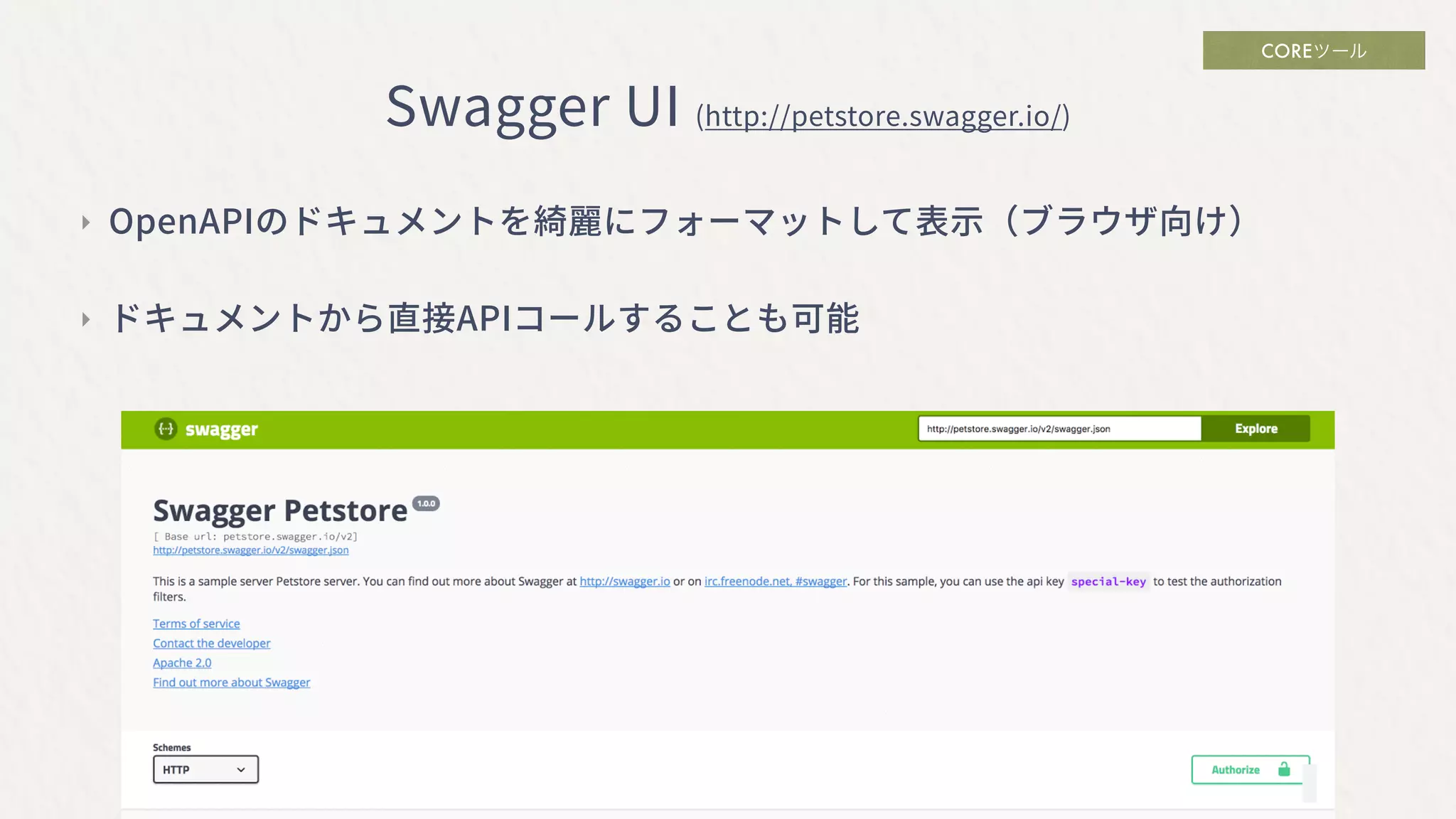Click Find out more about Swagger
The image size is (1456, 819).
coord(231,682)
